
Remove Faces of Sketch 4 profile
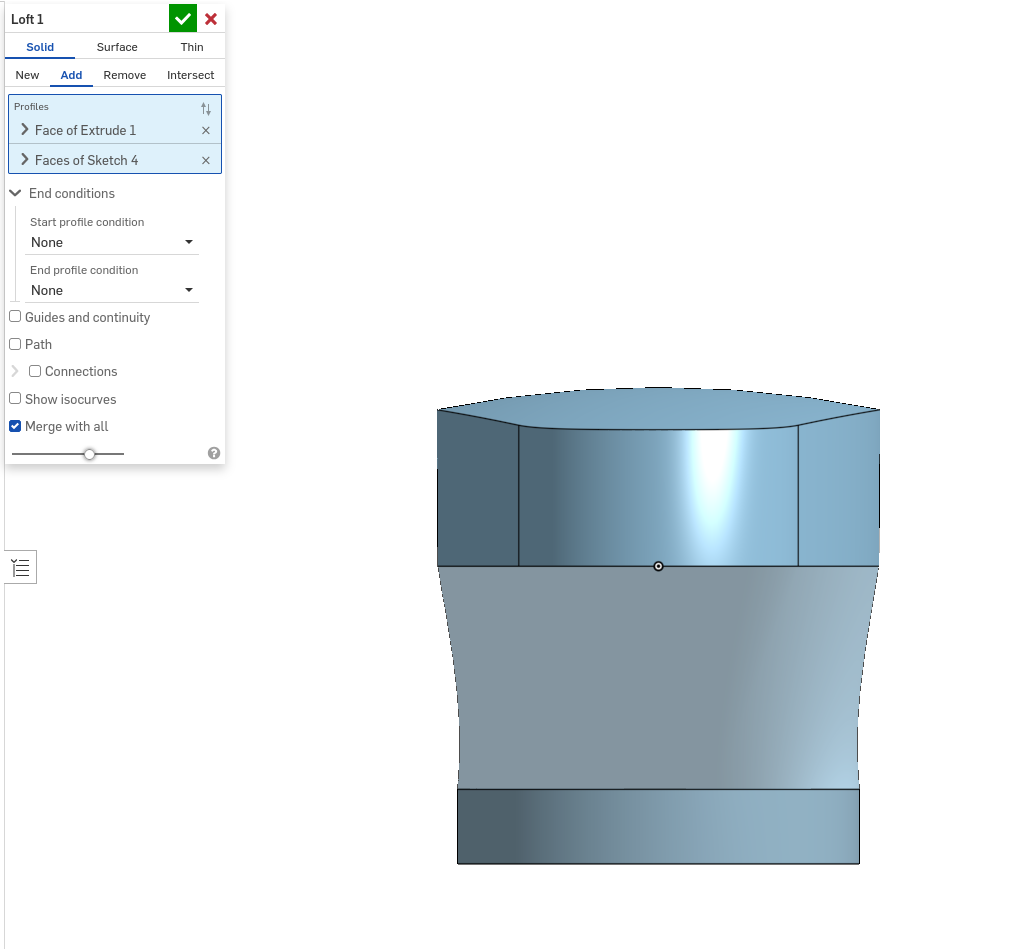coord(206,160)
